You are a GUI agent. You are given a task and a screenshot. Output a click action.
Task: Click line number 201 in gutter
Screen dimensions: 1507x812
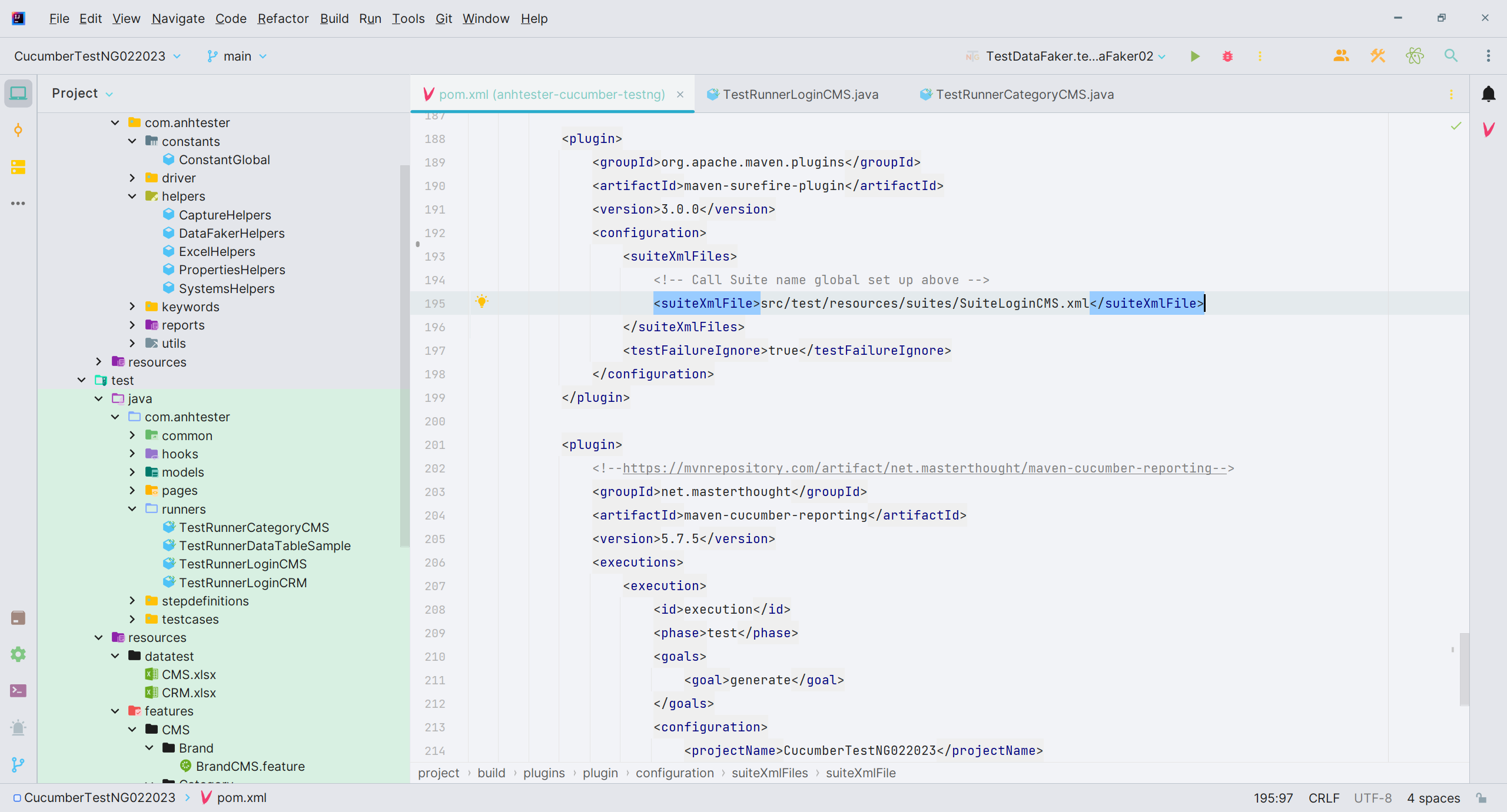click(435, 445)
